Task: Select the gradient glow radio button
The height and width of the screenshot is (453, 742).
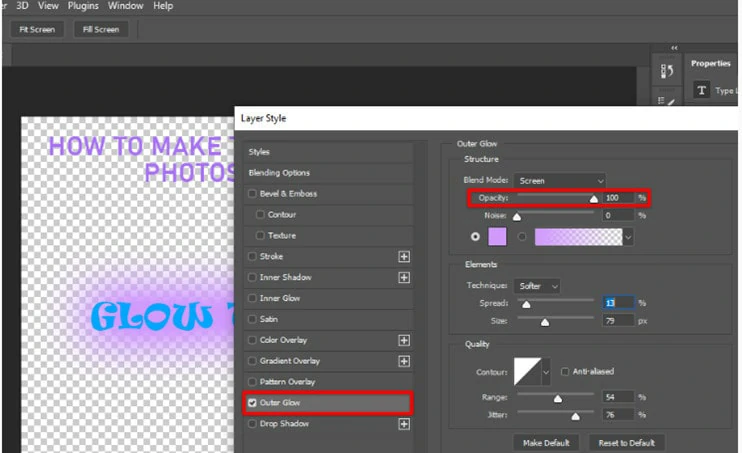Action: coord(521,237)
